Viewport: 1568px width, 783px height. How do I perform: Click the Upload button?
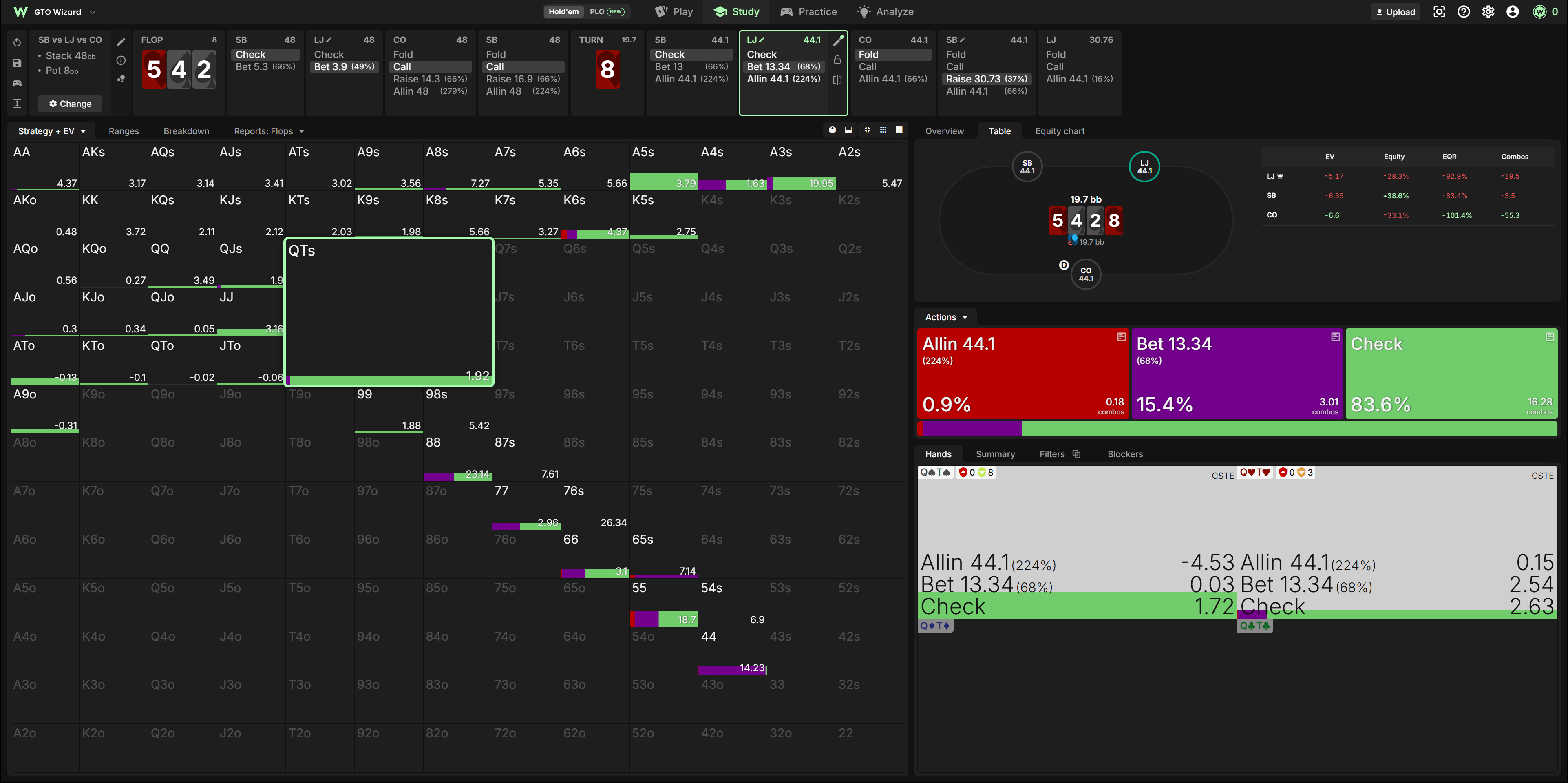tap(1396, 11)
